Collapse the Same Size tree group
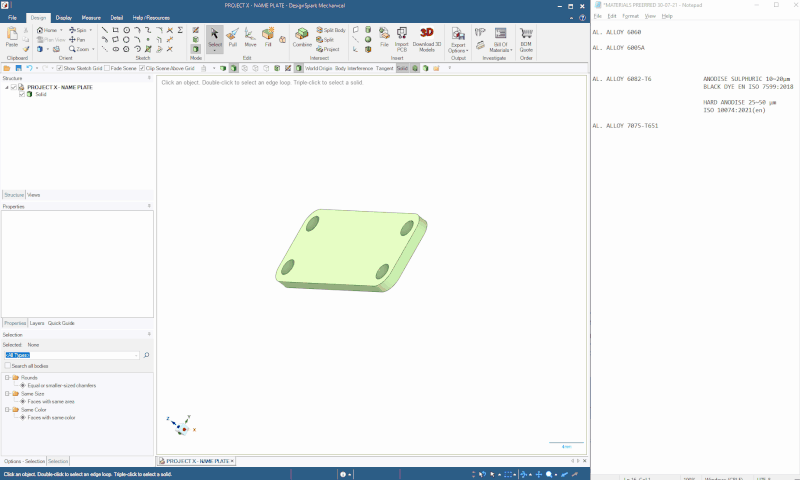This screenshot has height=480, width=800. 8,394
